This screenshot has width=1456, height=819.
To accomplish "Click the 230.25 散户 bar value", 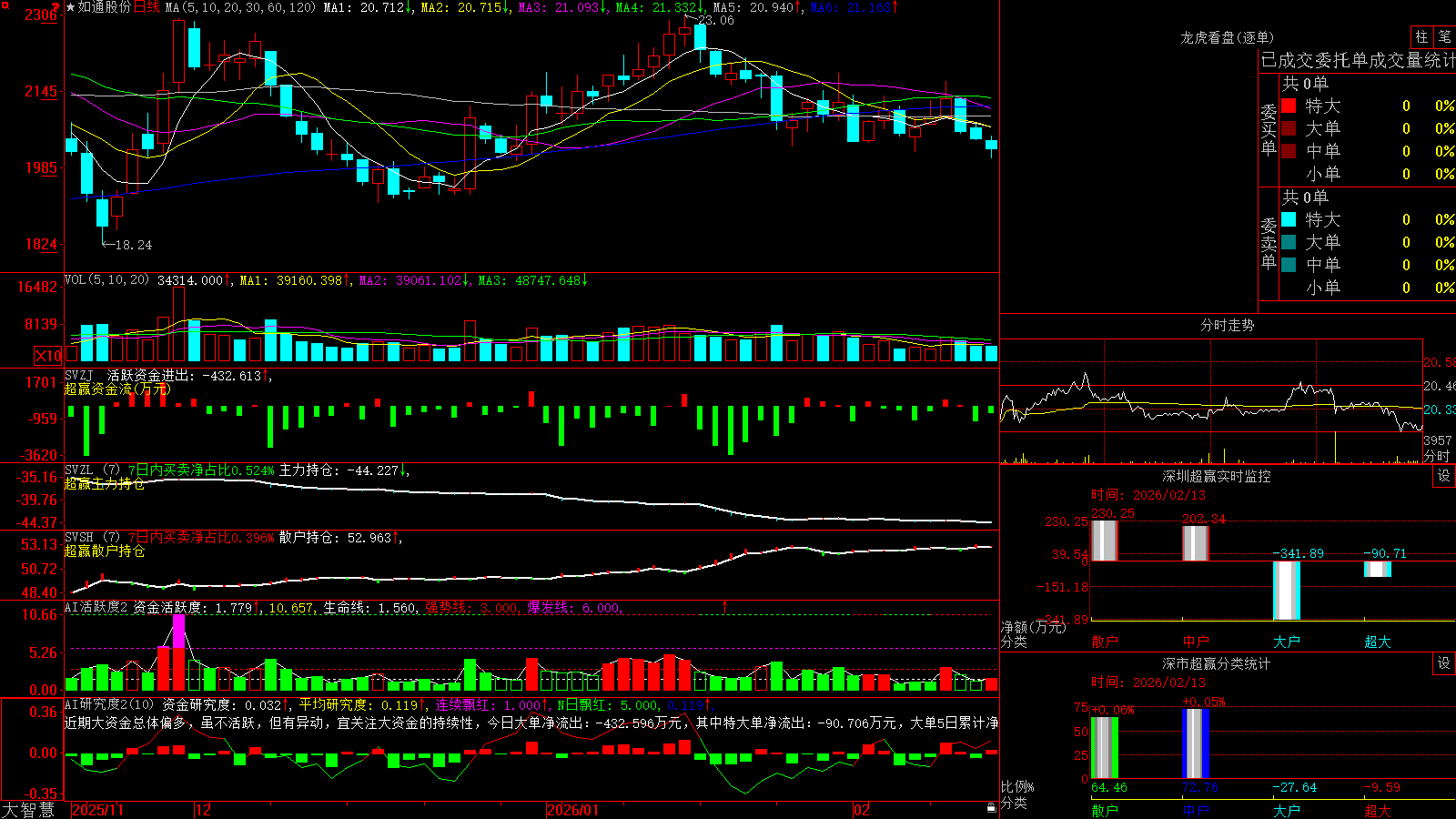I will click(x=1112, y=514).
